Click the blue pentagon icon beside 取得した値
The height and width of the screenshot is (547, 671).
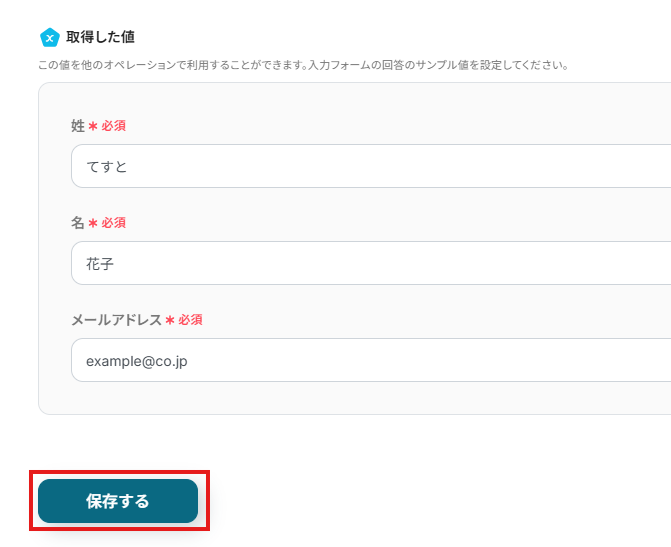tap(49, 38)
